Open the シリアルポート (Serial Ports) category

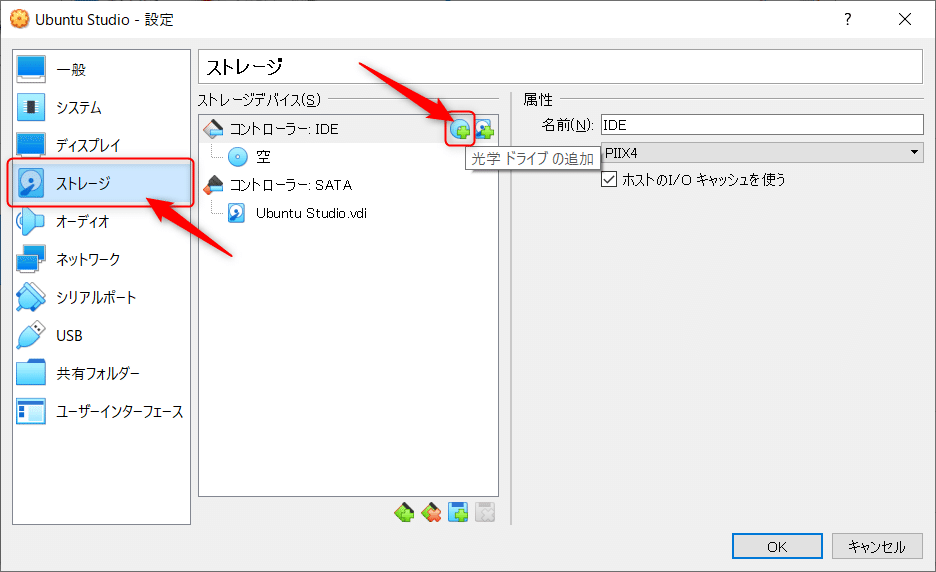101,297
